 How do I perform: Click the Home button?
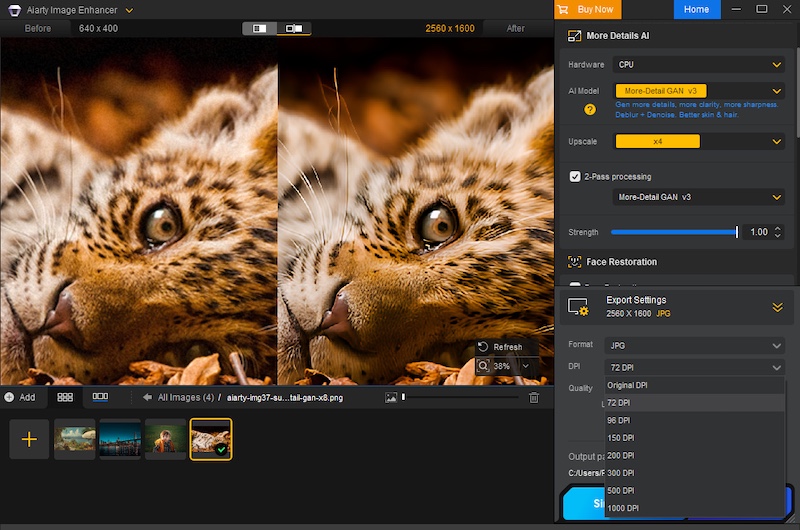(696, 10)
